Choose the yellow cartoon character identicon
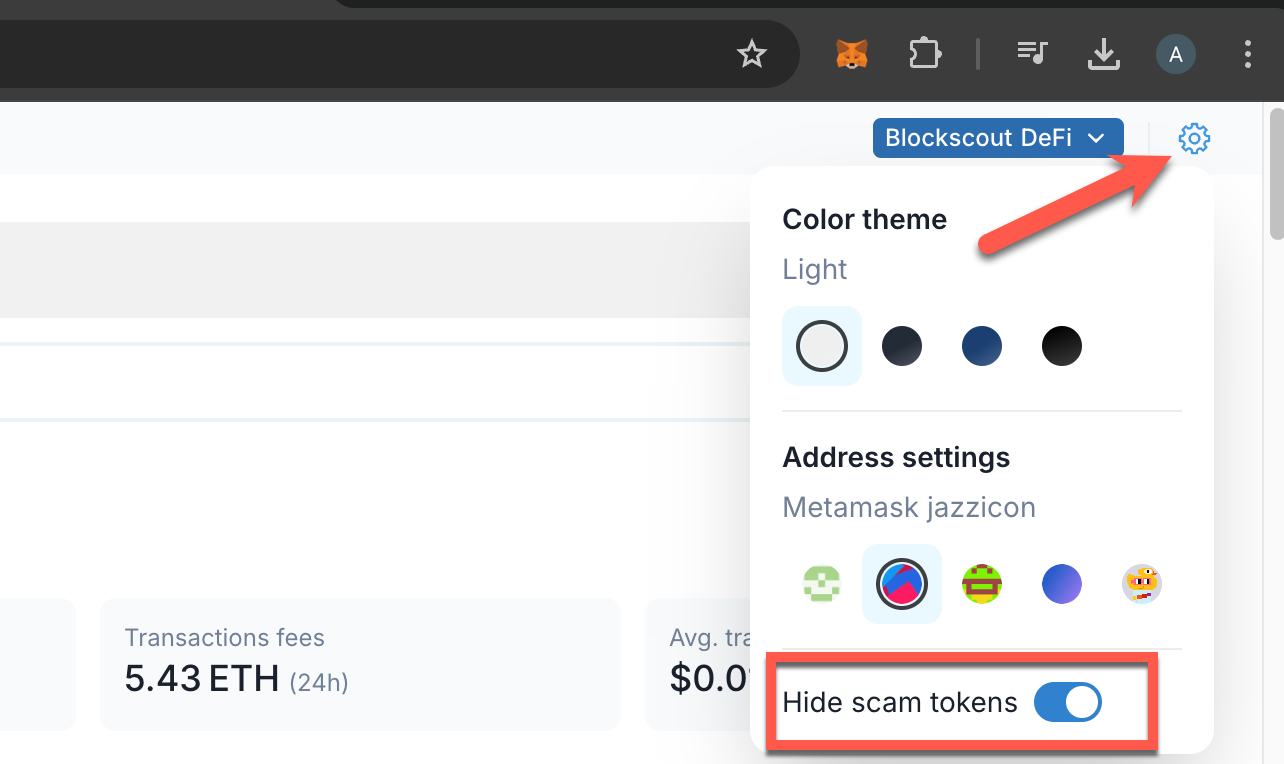The image size is (1284, 764). coord(1142,584)
